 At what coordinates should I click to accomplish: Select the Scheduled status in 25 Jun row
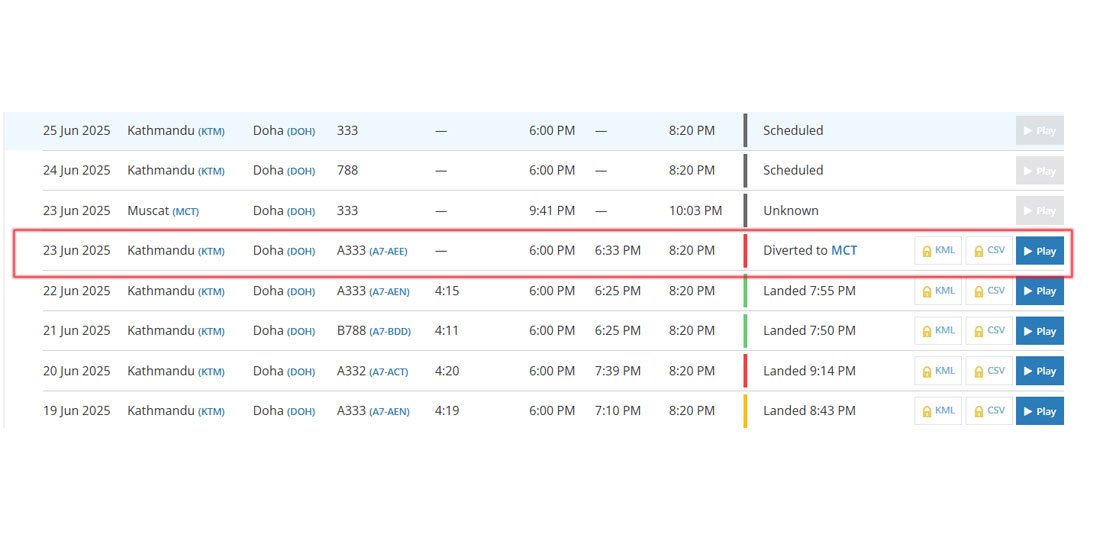coord(793,130)
